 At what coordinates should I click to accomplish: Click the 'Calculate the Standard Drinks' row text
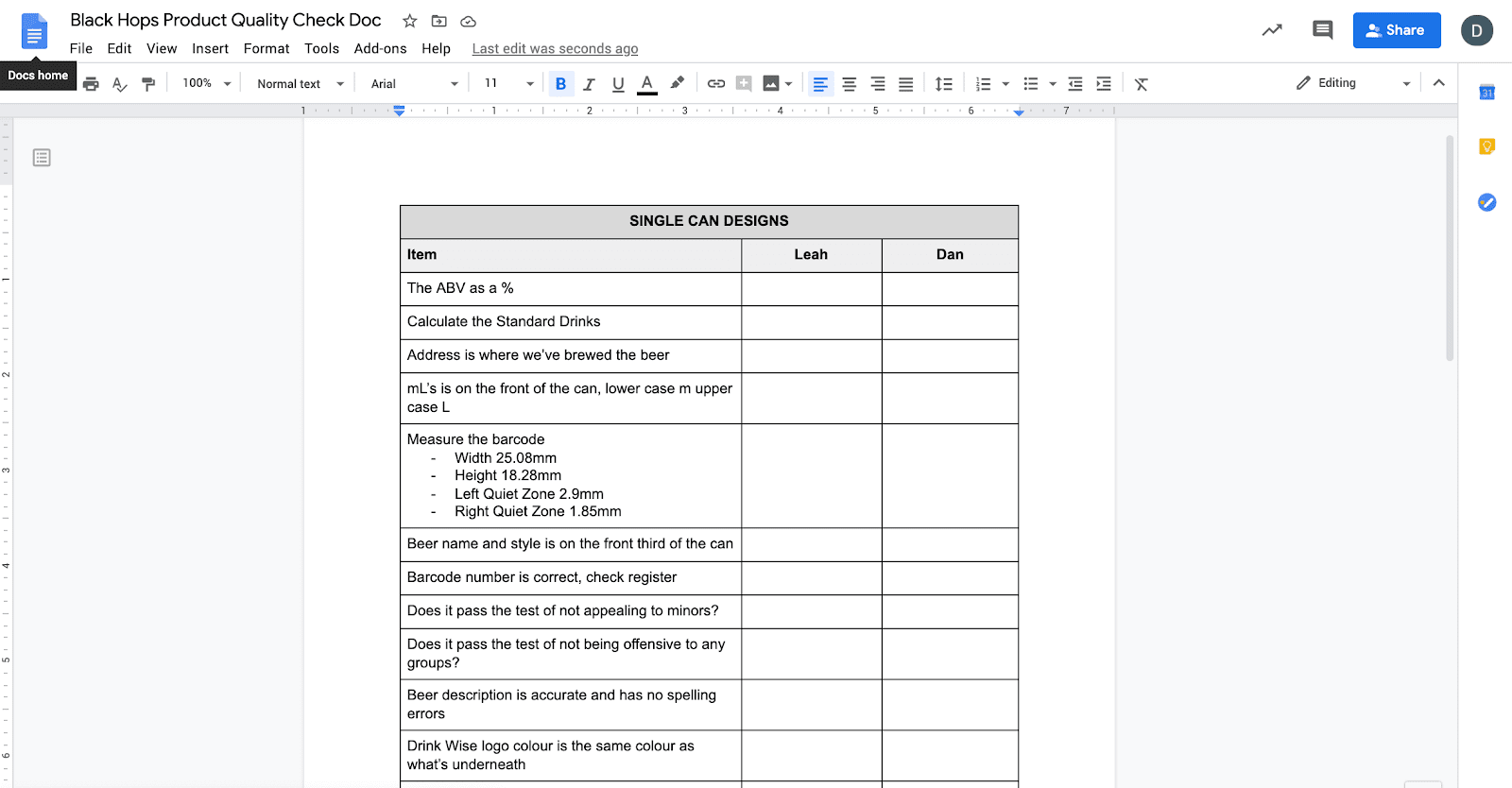point(504,321)
